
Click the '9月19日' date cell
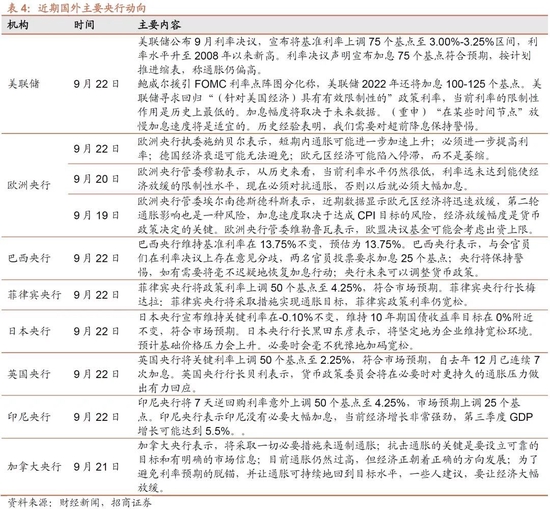coord(96,215)
